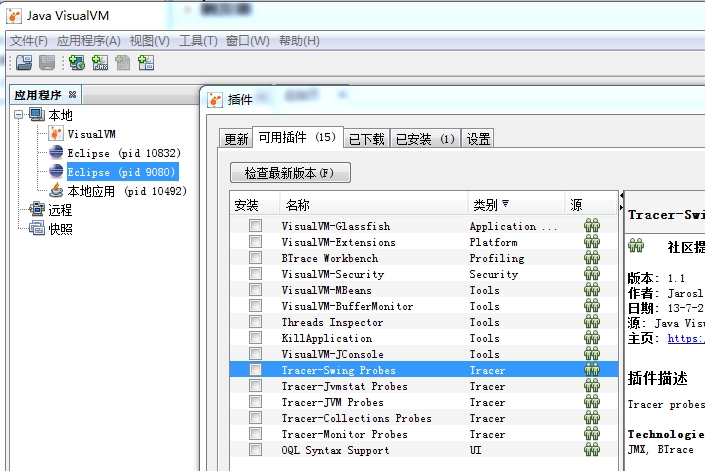Click the greyed Save toolbar icon
This screenshot has width=705, height=471.
click(47, 62)
